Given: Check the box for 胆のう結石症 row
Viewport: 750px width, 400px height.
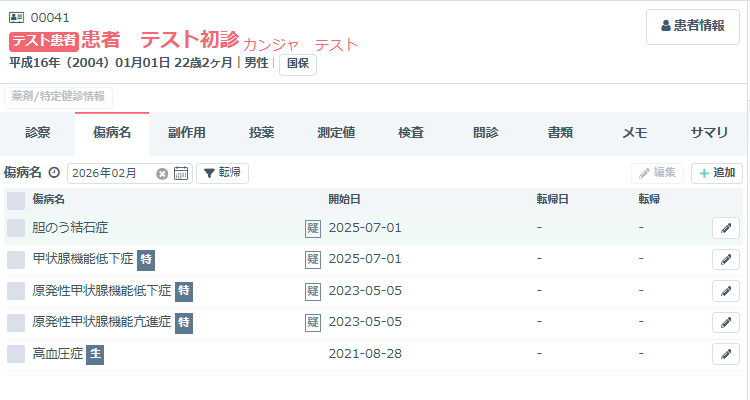Looking at the screenshot, I should coord(16,228).
